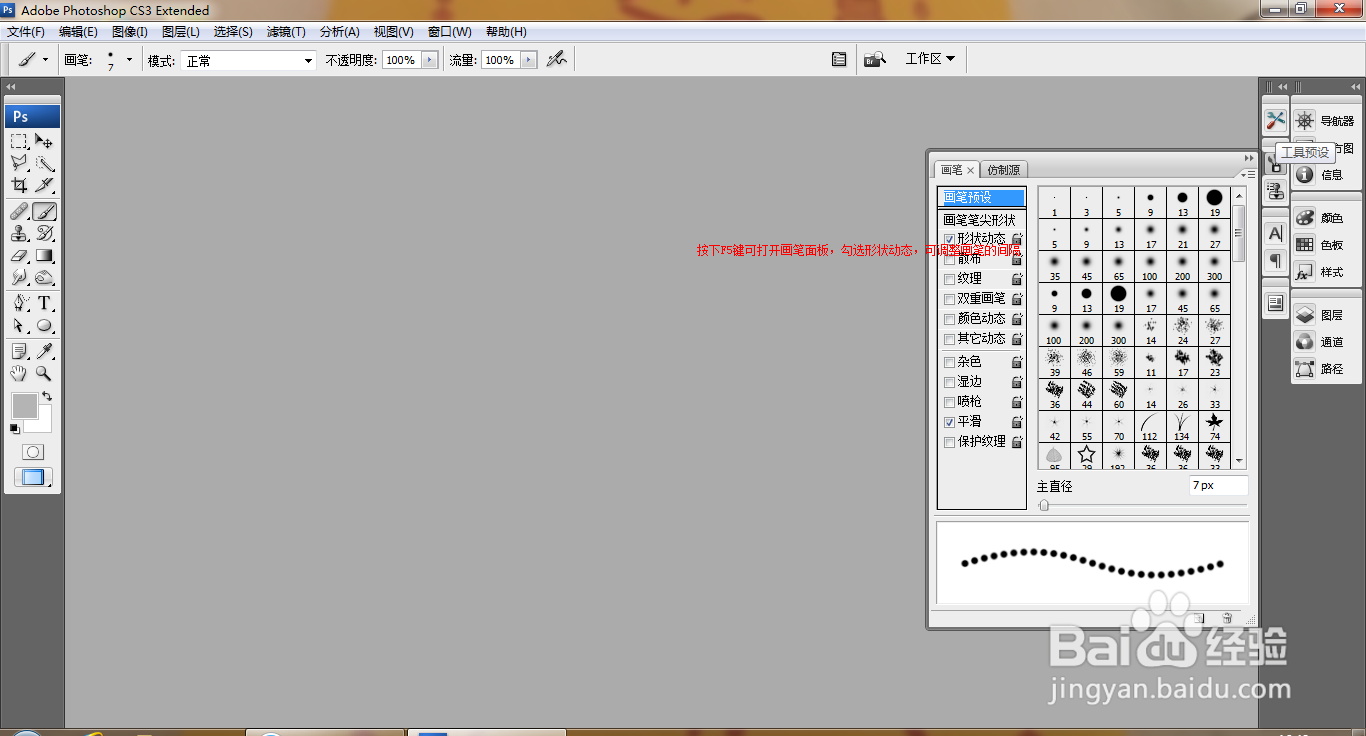Open the brush preset picker arrow
Viewport: 1366px width, 736px height.
tap(129, 60)
